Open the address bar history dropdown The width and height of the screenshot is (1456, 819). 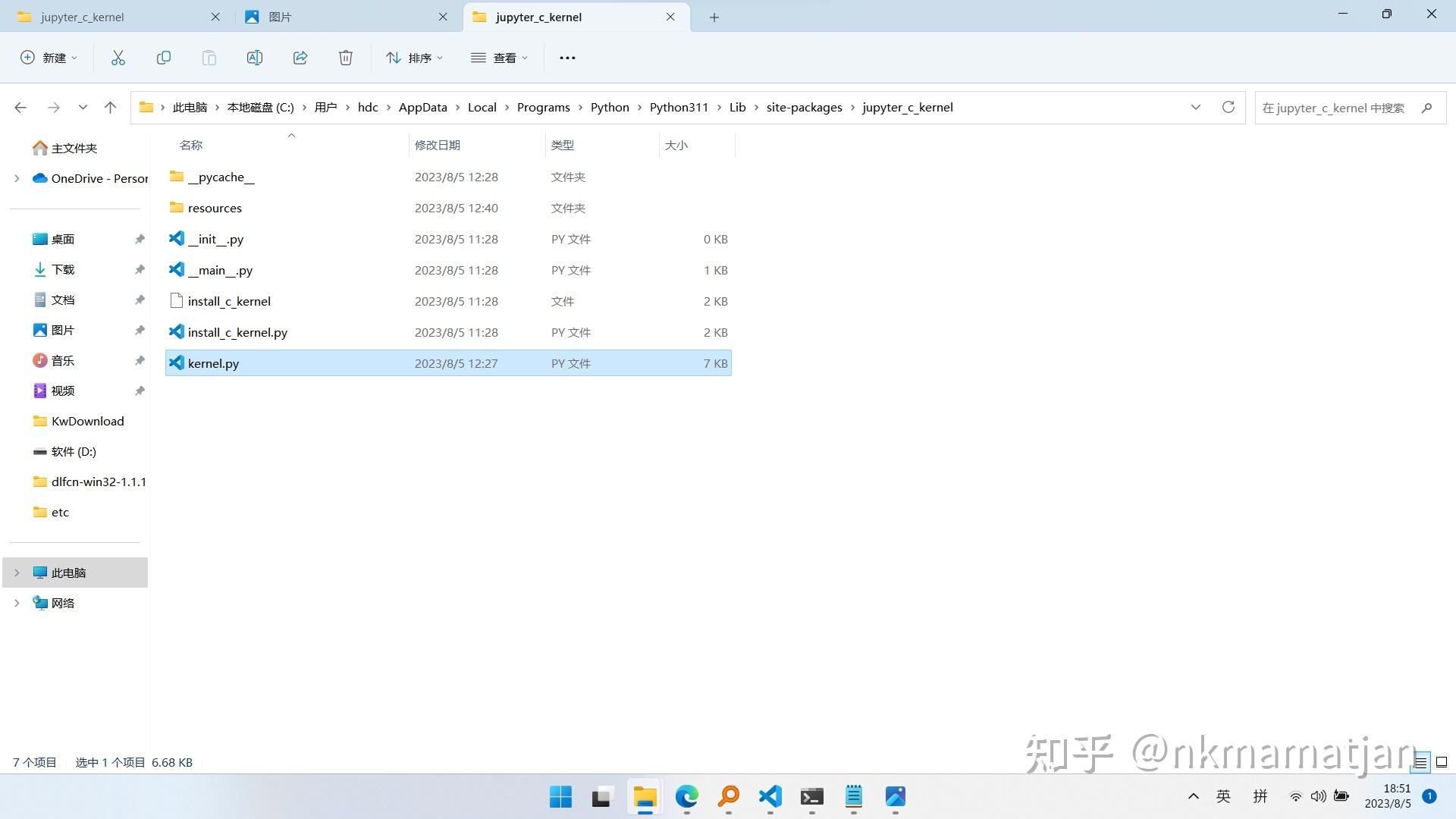coord(1196,107)
